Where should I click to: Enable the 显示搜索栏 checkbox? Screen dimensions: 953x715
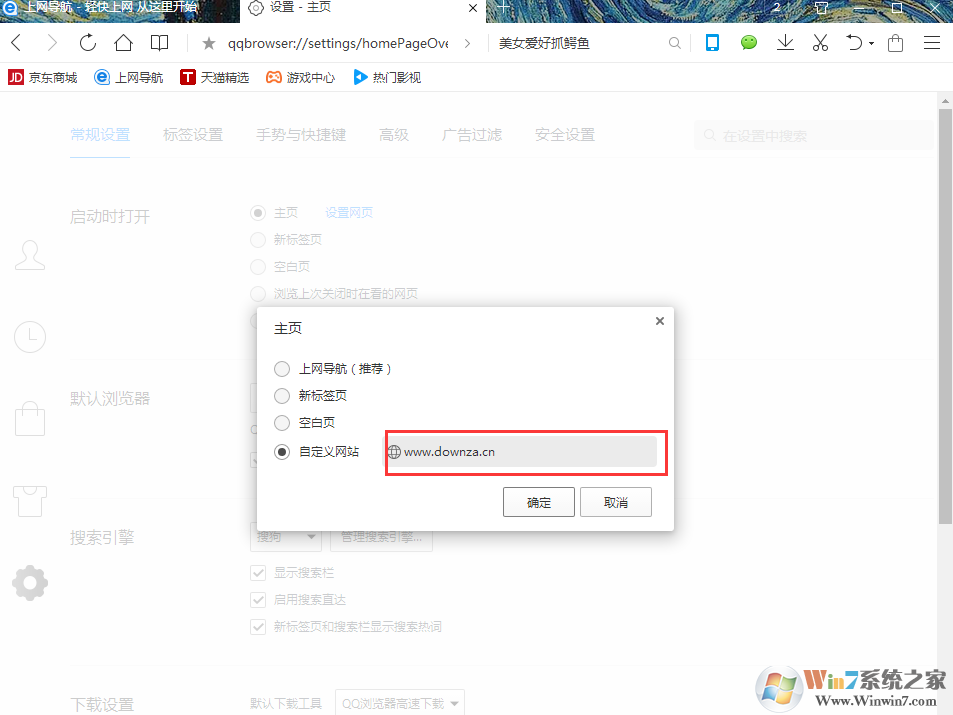pos(258,572)
